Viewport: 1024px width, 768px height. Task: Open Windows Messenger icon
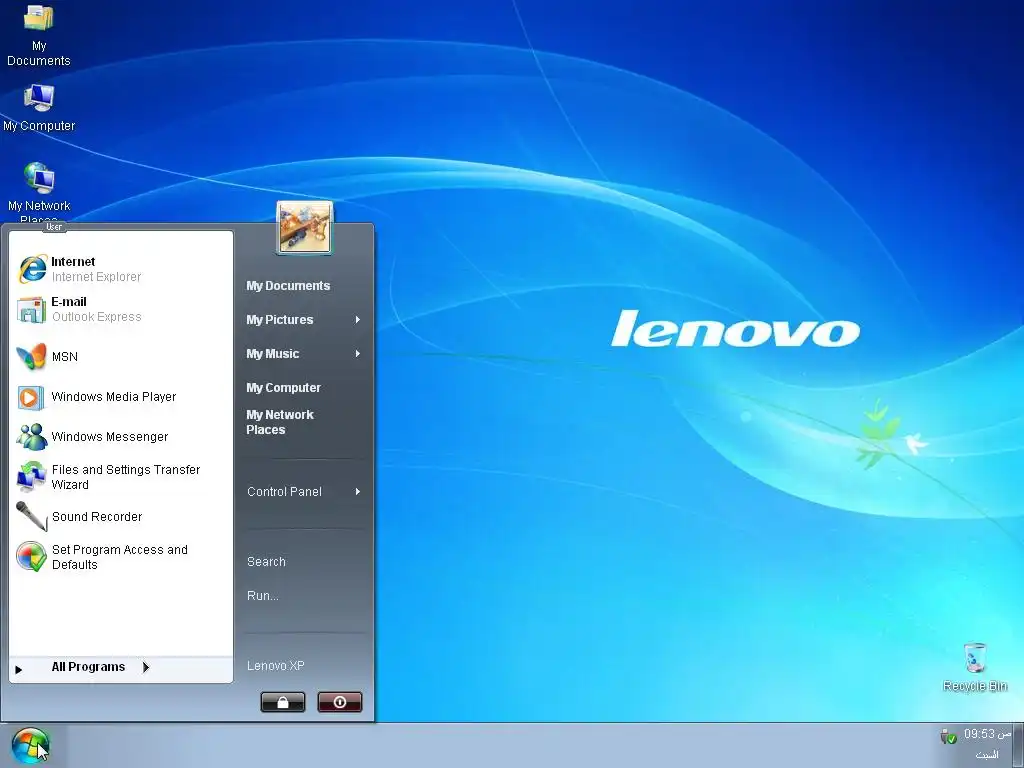pos(31,437)
